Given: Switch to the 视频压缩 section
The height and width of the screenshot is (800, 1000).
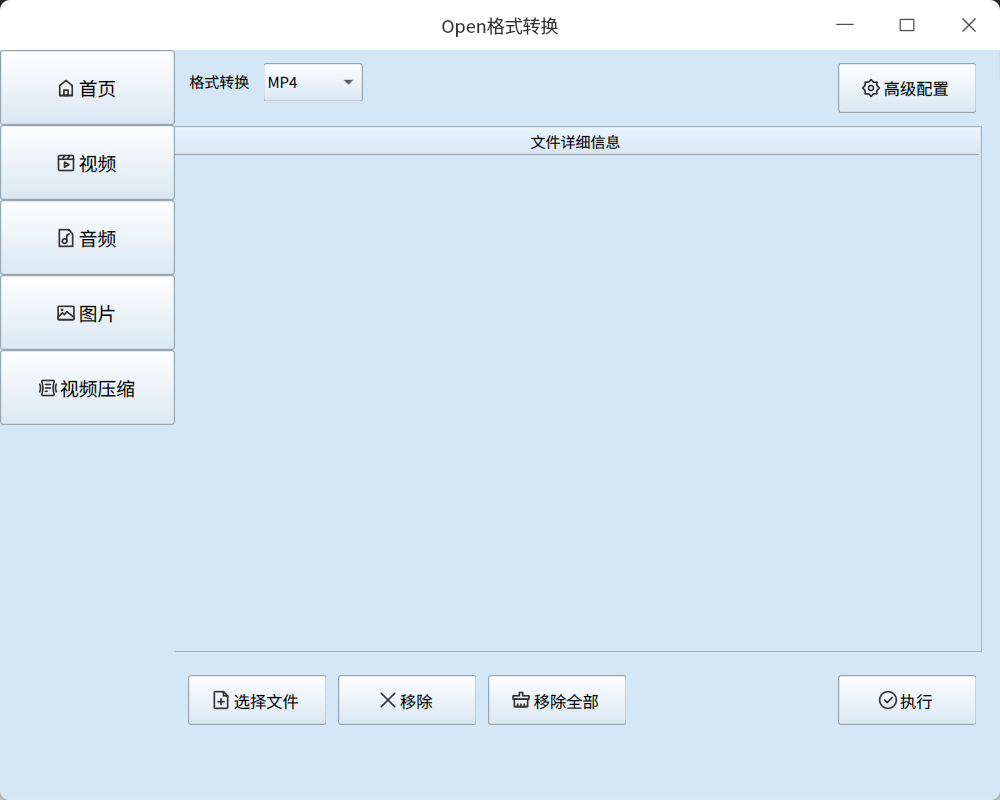Looking at the screenshot, I should 87,388.
